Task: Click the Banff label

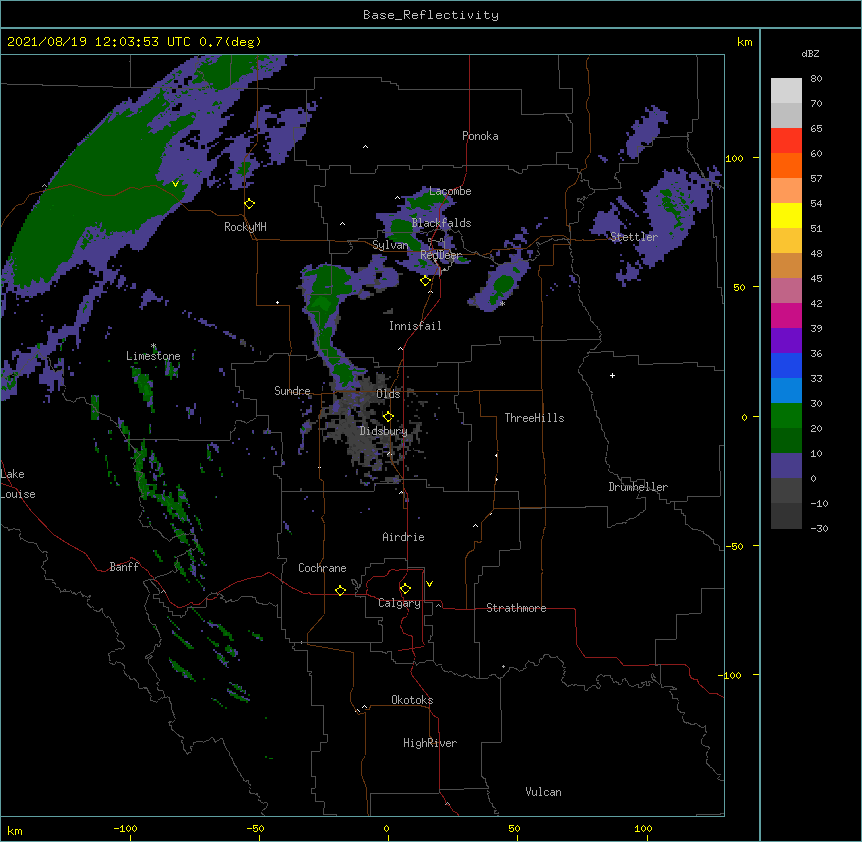Action: [124, 567]
